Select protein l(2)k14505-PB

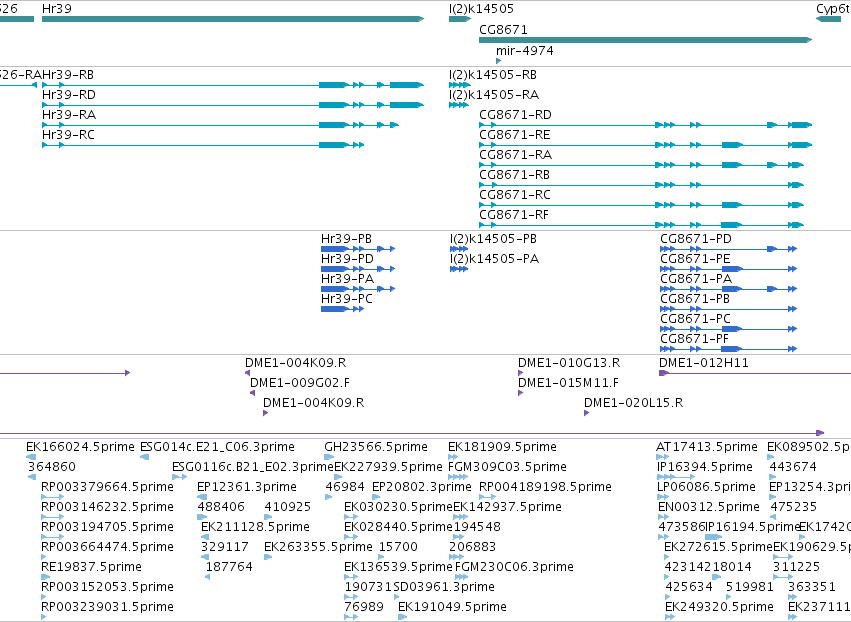click(x=493, y=239)
